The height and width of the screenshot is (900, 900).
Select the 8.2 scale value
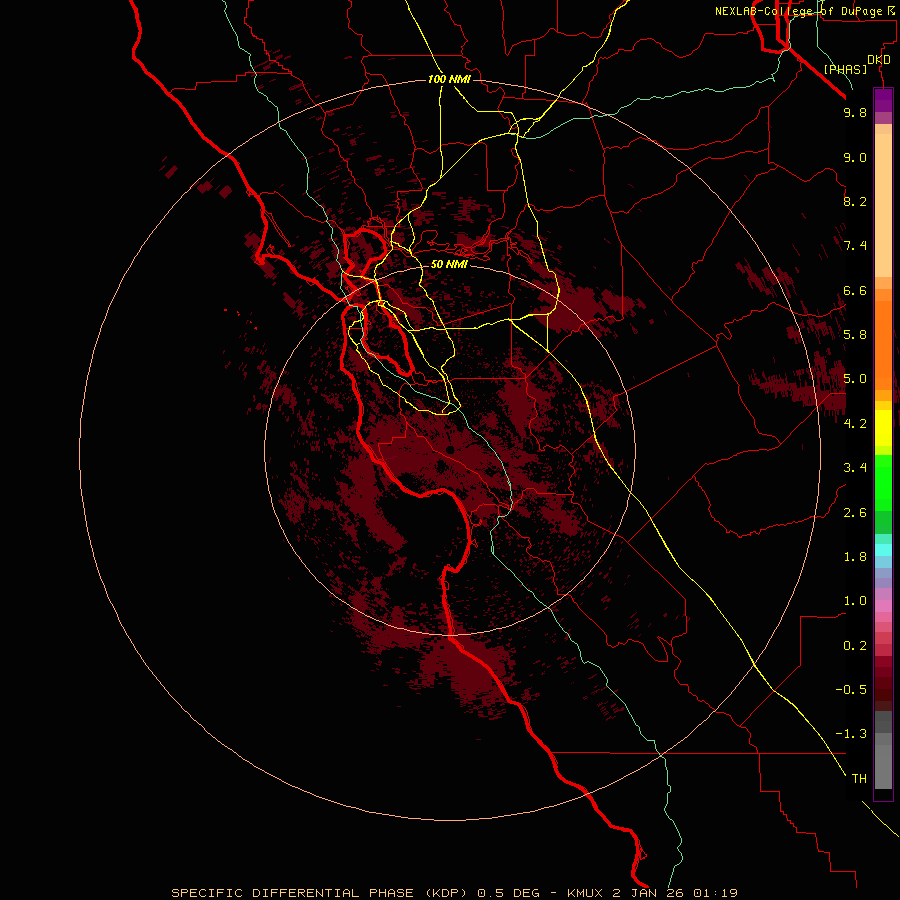click(855, 201)
